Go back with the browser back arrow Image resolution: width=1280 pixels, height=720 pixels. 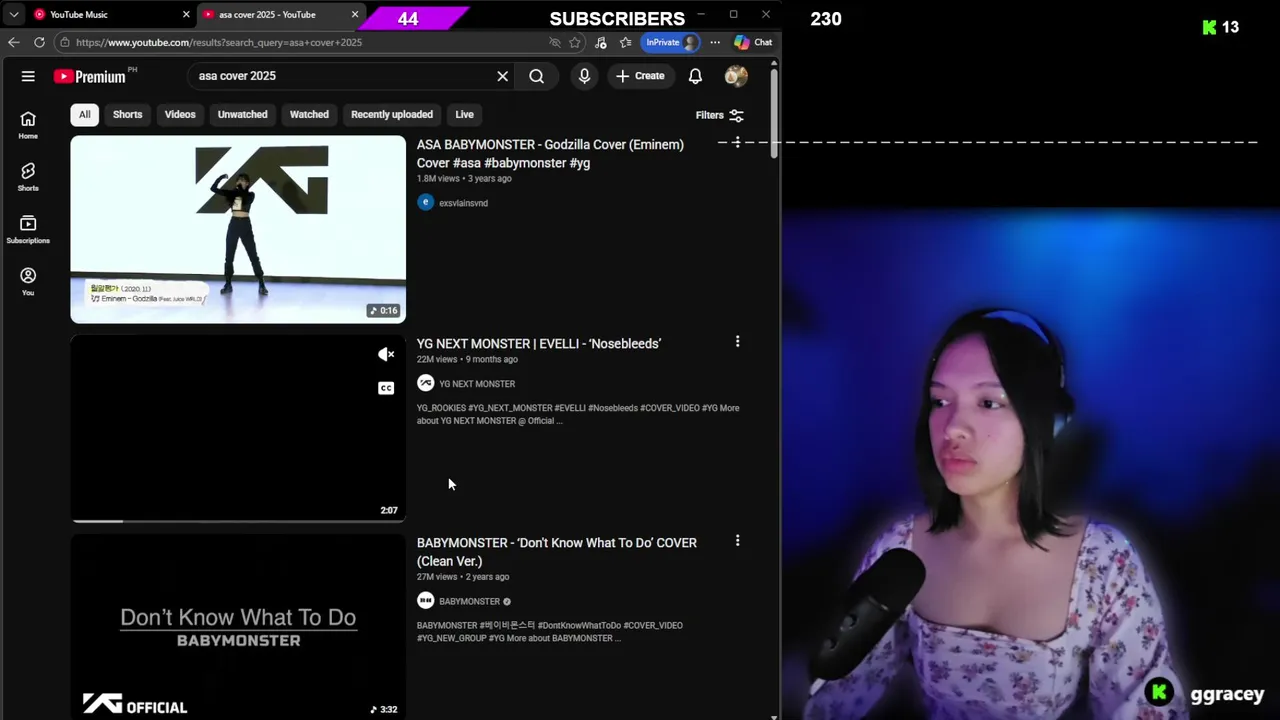click(13, 42)
